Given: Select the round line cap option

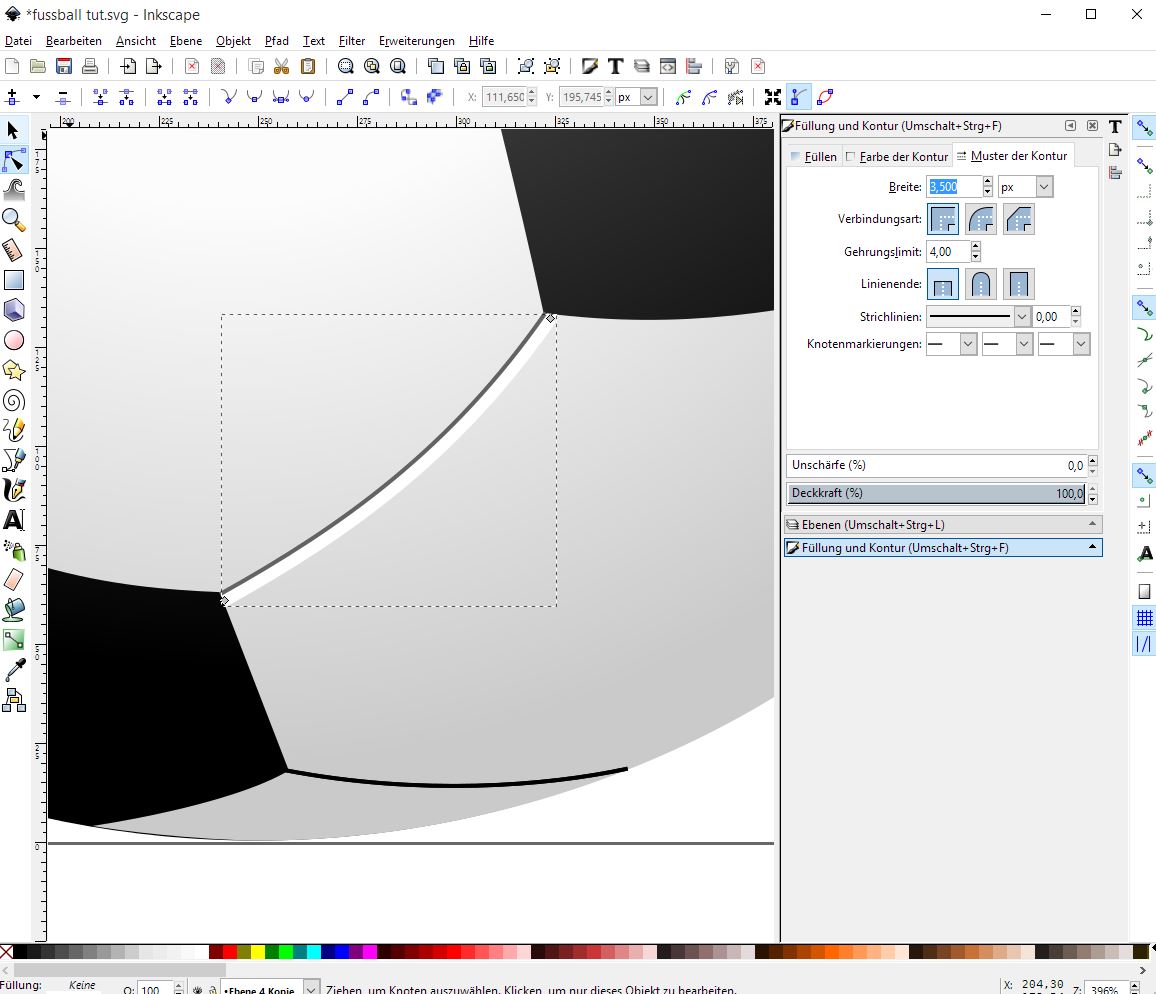Looking at the screenshot, I should click(981, 284).
